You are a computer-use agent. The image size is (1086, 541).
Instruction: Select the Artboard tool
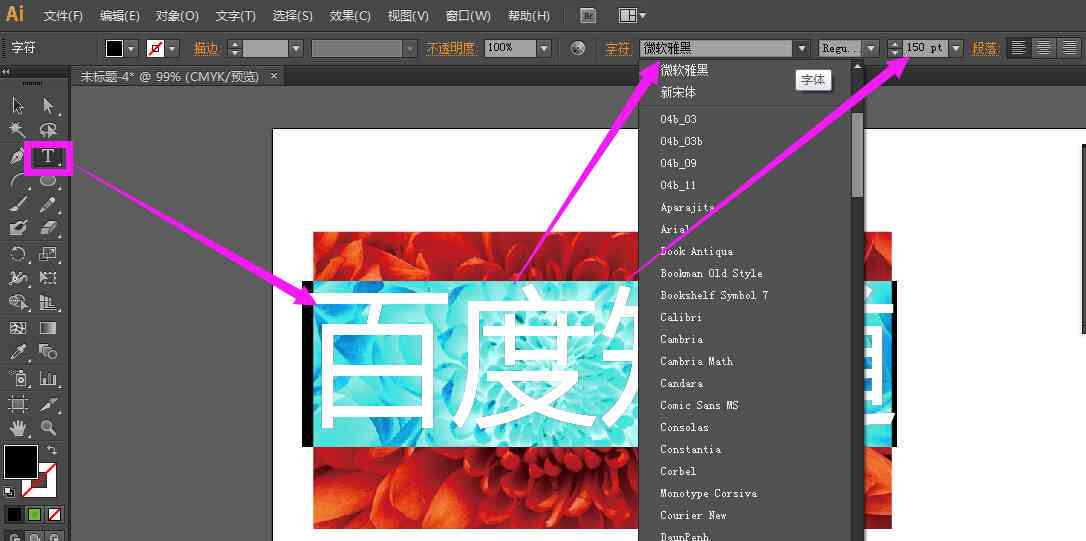18,404
